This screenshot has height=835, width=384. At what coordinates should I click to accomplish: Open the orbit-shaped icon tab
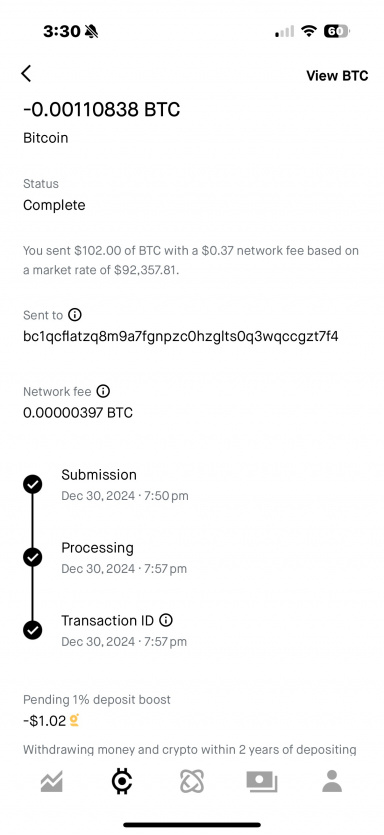(192, 782)
